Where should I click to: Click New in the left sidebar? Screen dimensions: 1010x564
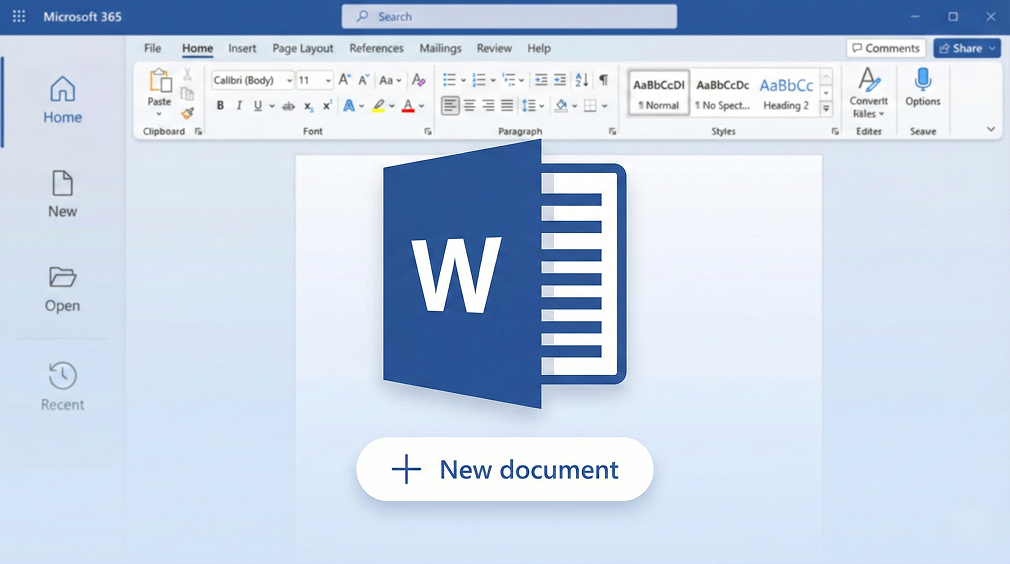pos(62,194)
